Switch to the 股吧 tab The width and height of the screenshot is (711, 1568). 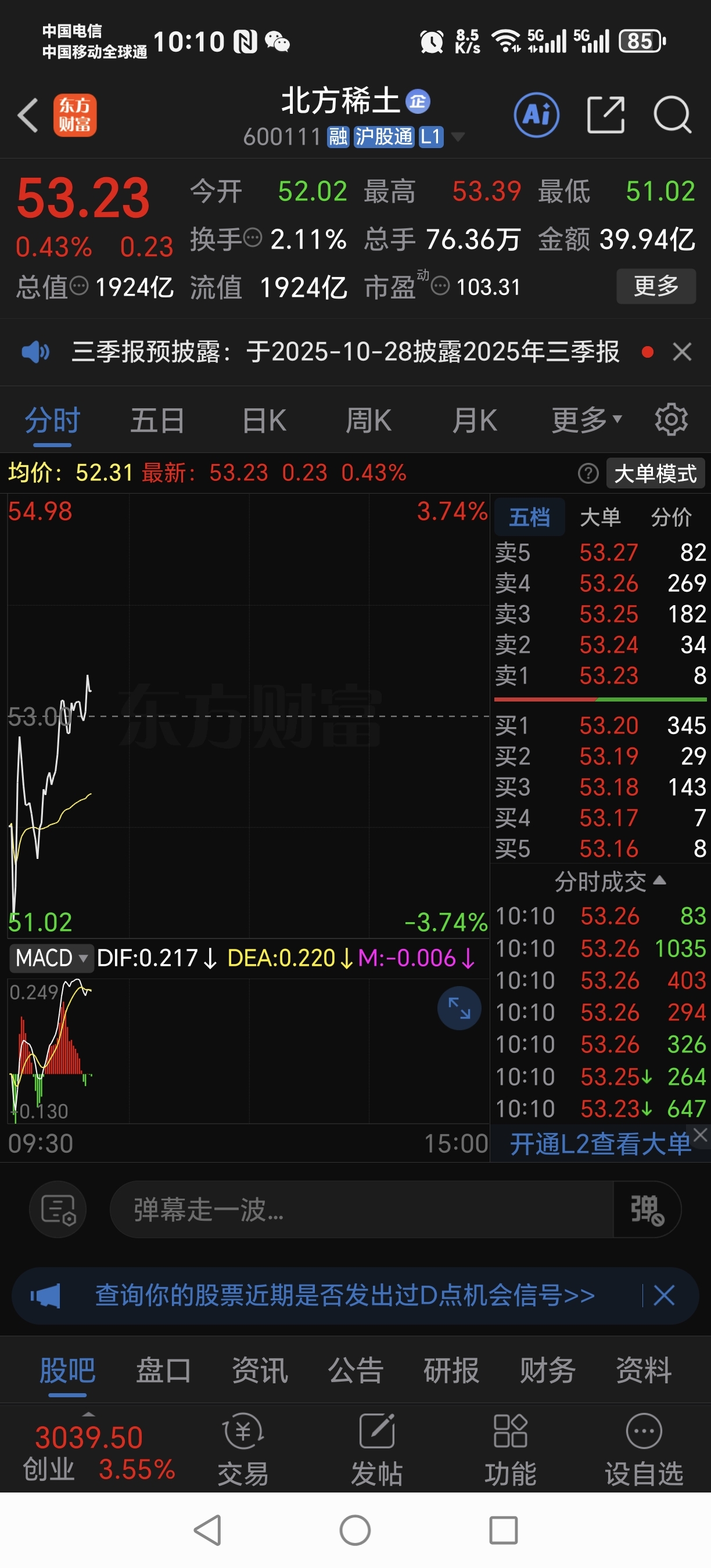(x=67, y=1371)
